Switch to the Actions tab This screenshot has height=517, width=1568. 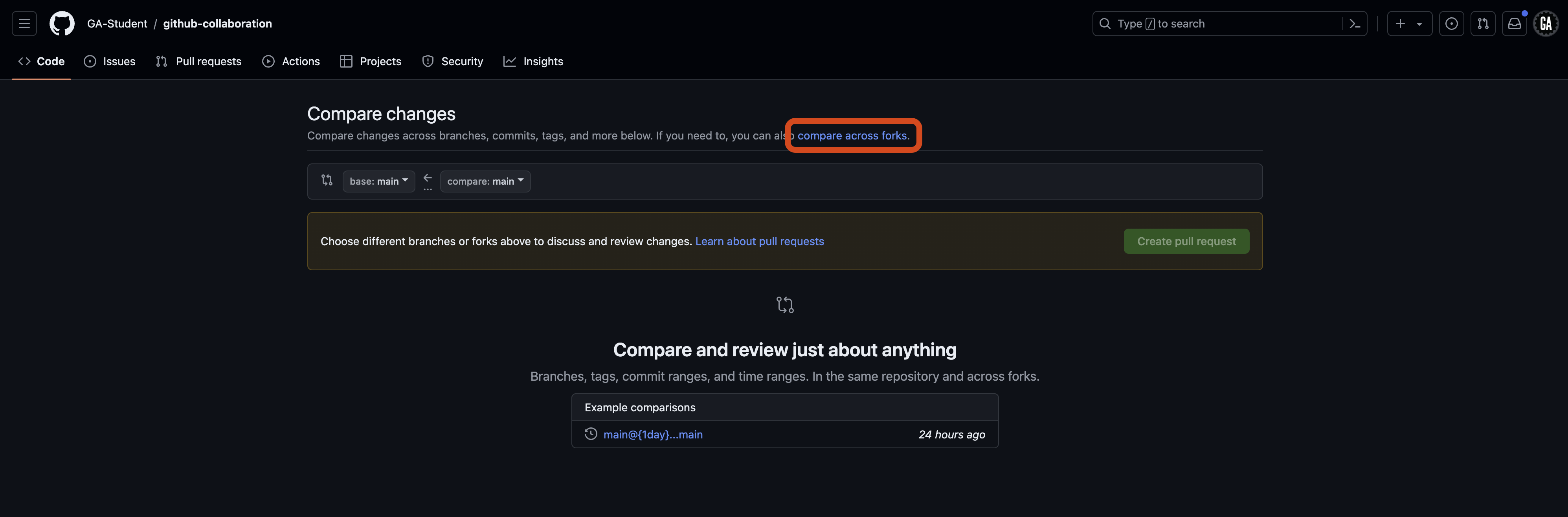tap(291, 61)
